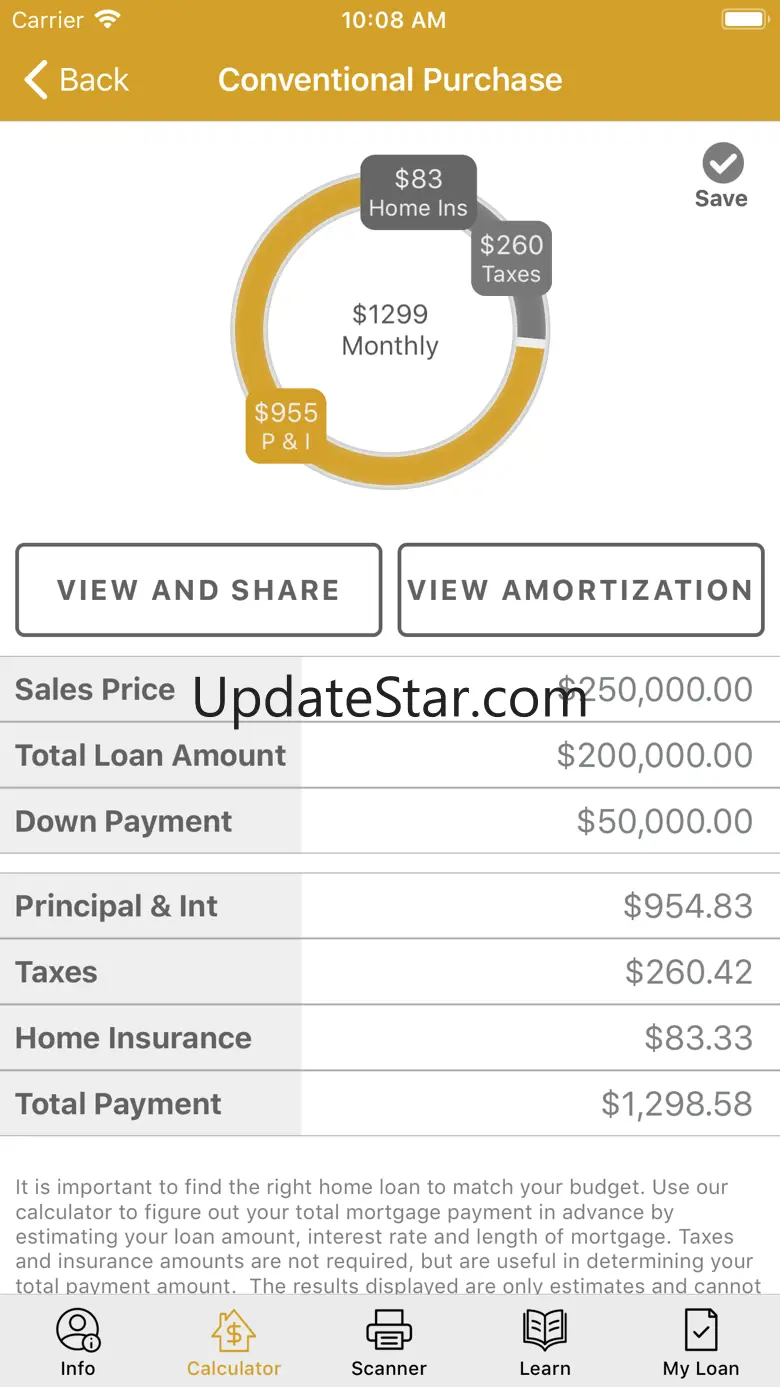Tap the $260 Taxes chart label
The height and width of the screenshot is (1387, 780).
pos(511,258)
